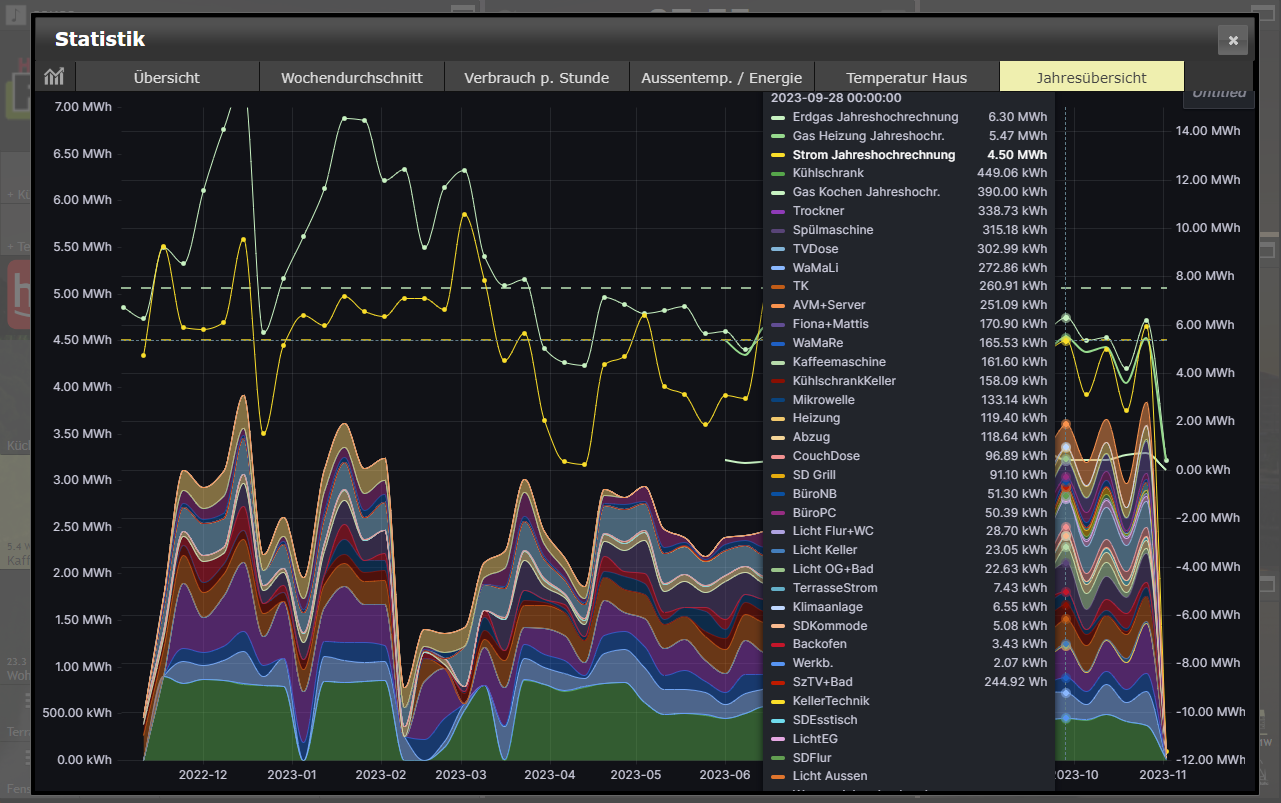This screenshot has width=1281, height=803.
Task: Click the WaMaLi row
Action: (909, 268)
